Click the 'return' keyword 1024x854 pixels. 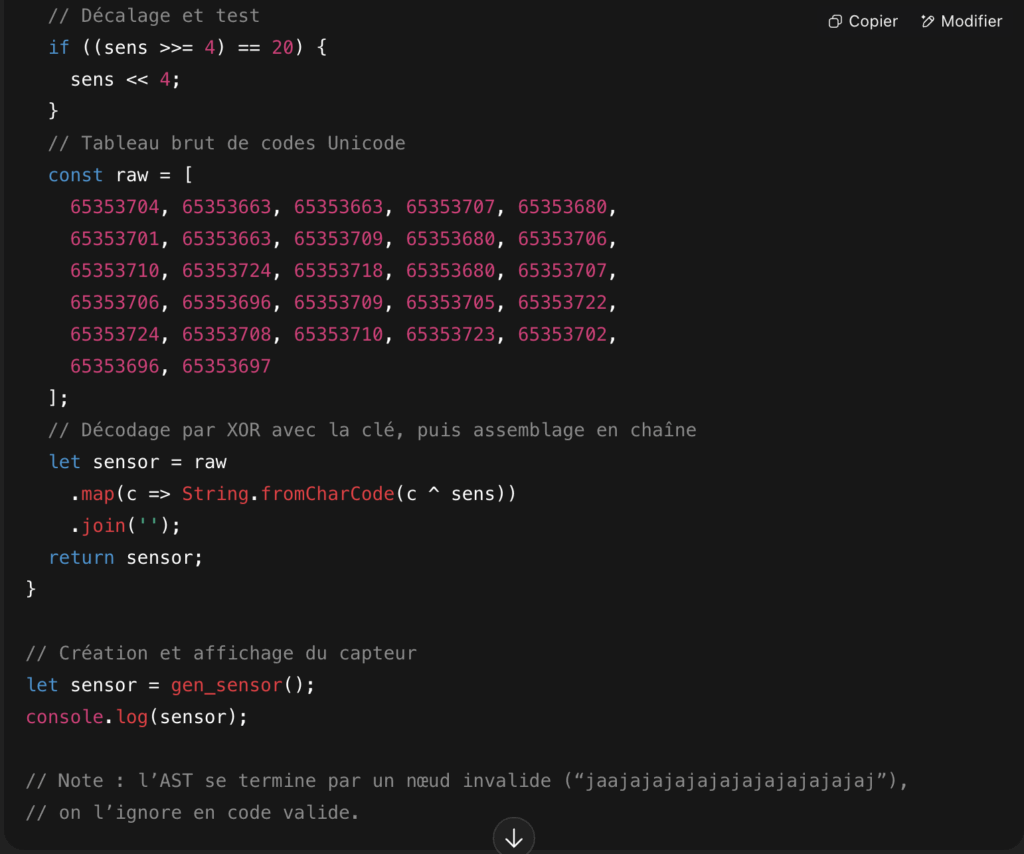pos(81,558)
